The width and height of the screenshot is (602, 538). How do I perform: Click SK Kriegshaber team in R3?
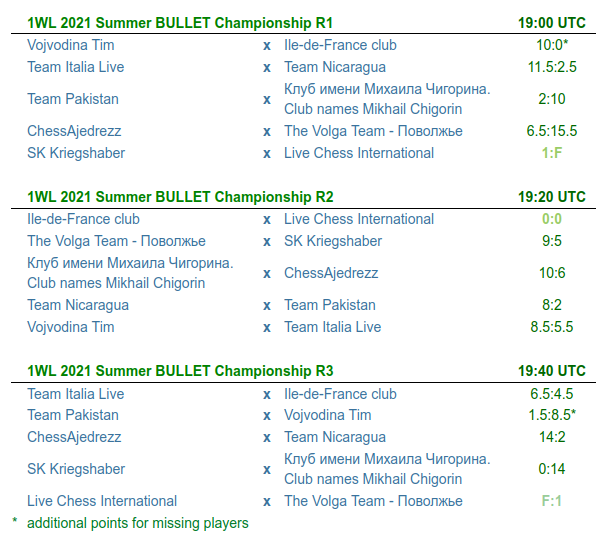pos(76,469)
